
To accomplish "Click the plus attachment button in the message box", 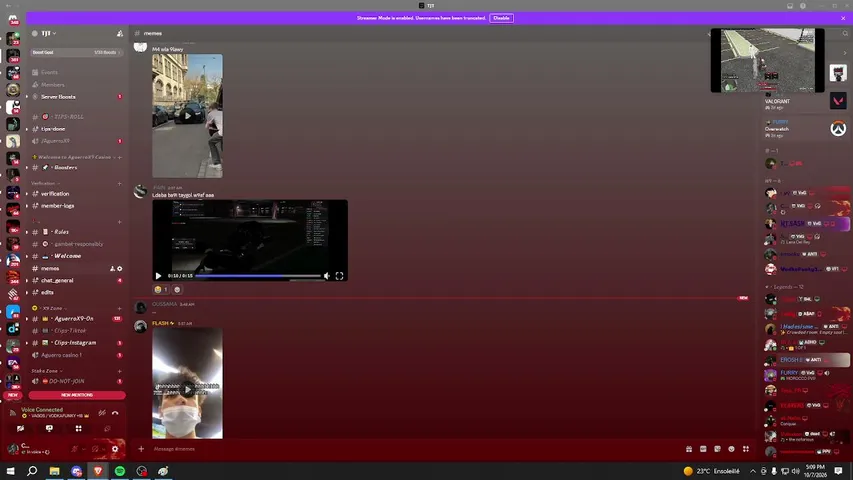I will pos(141,449).
